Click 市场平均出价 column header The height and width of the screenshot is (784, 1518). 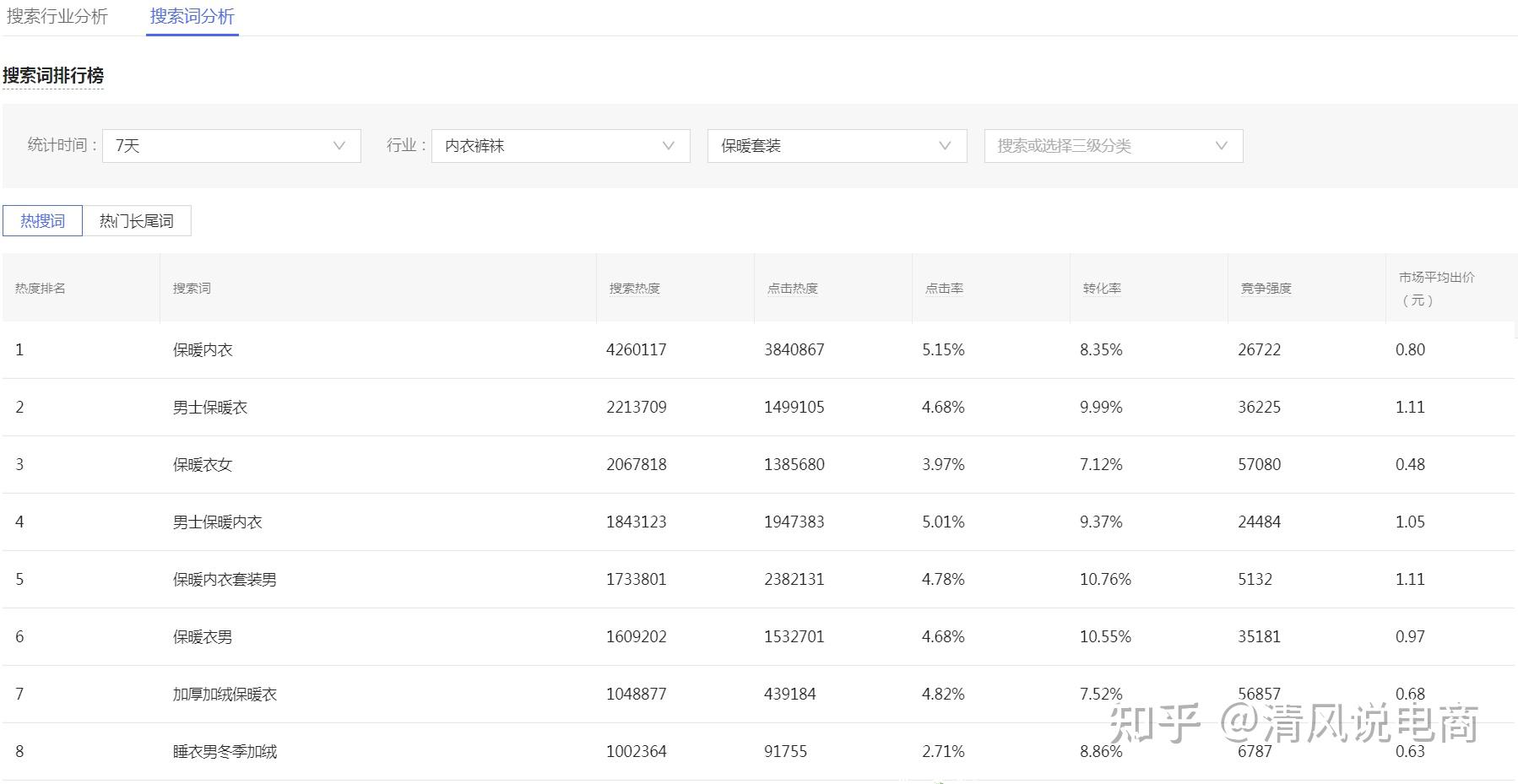pyautogui.click(x=1437, y=289)
